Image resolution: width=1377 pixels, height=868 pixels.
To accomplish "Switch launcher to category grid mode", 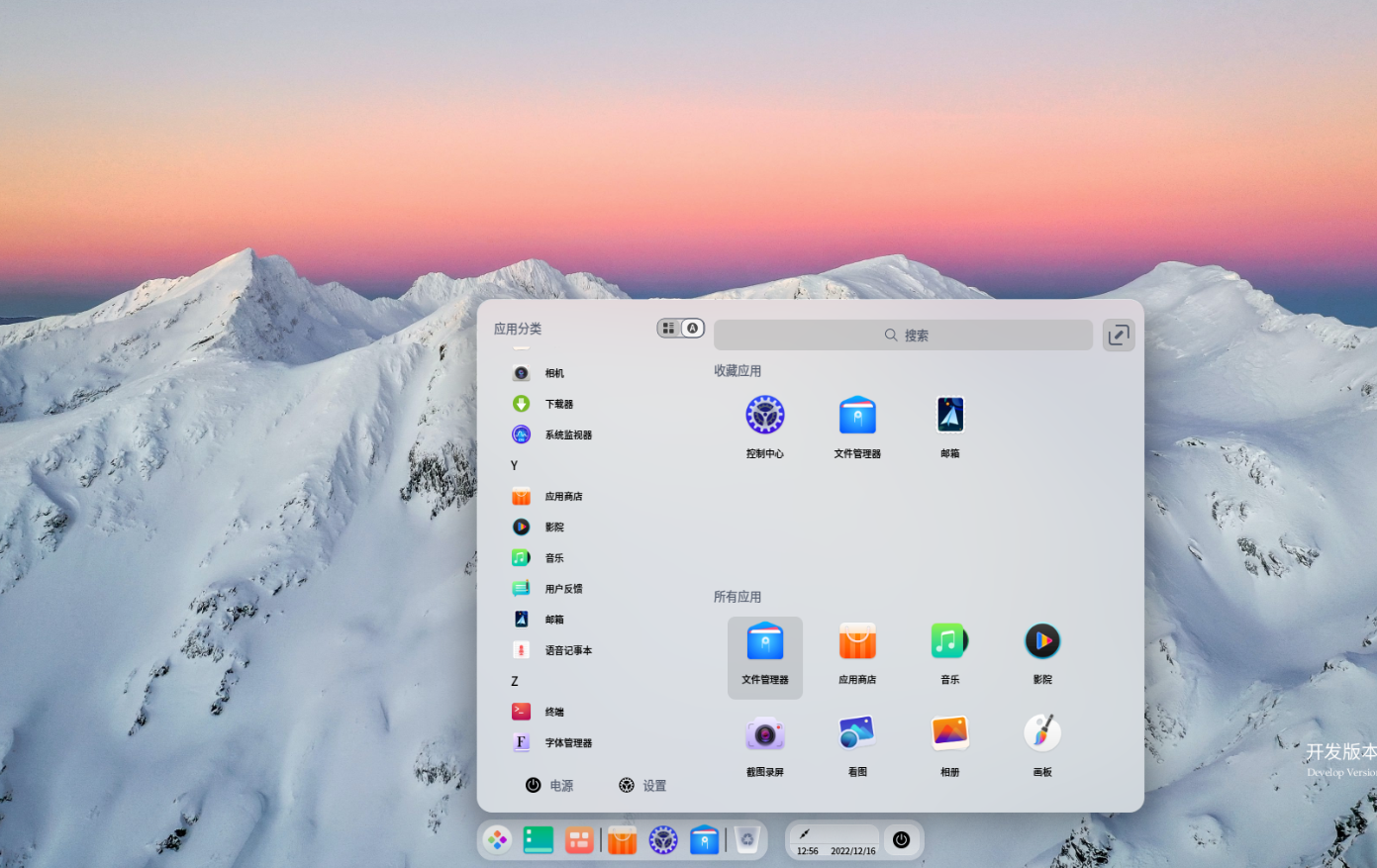I will (x=669, y=328).
